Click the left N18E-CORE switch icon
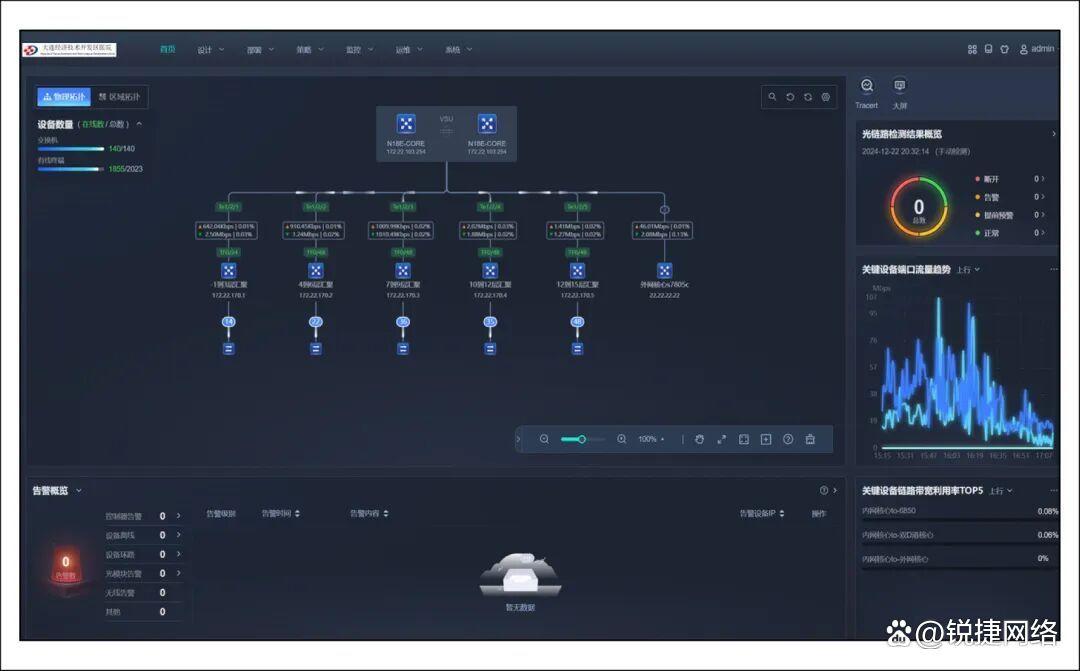Image resolution: width=1080 pixels, height=671 pixels. tap(406, 123)
